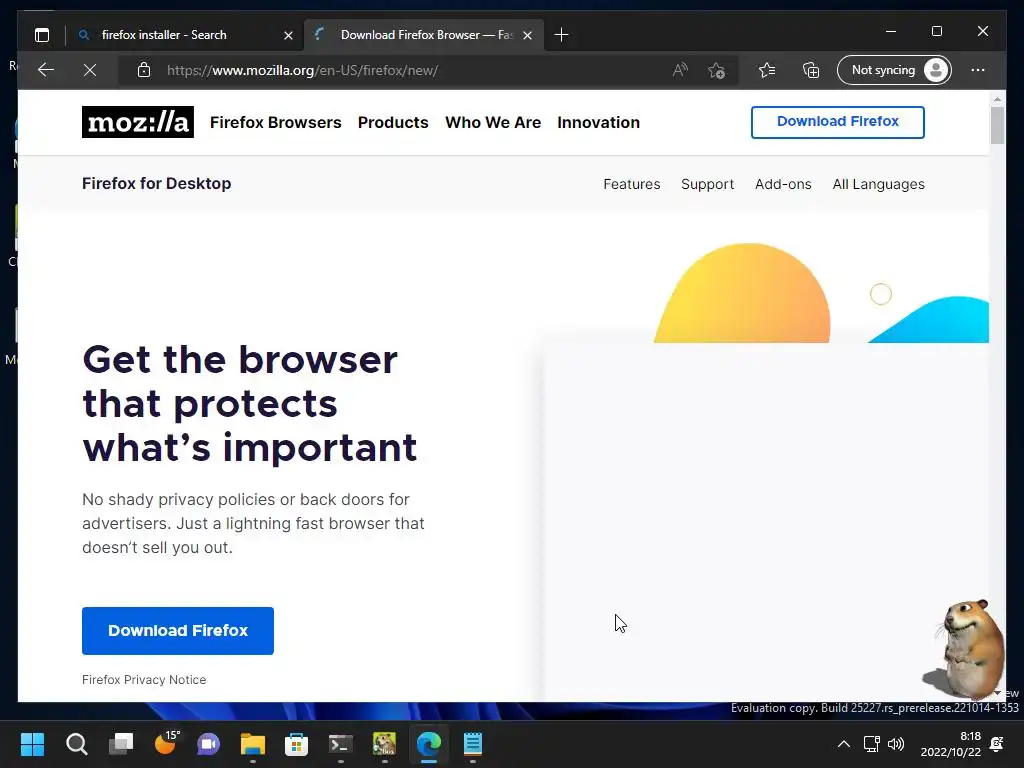Add this page to favorites

716,70
